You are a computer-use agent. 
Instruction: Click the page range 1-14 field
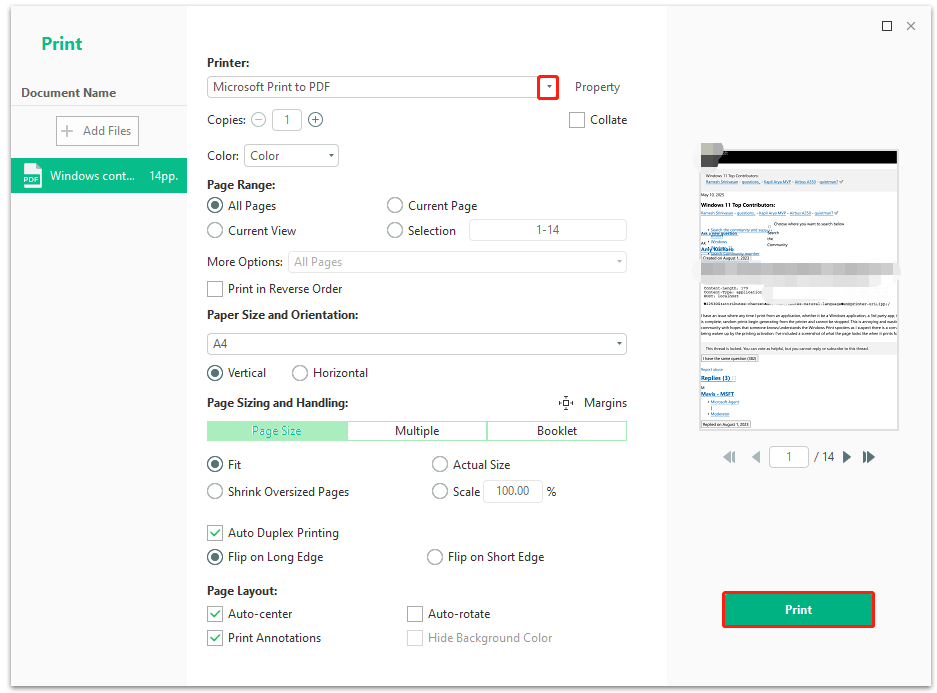pos(548,230)
